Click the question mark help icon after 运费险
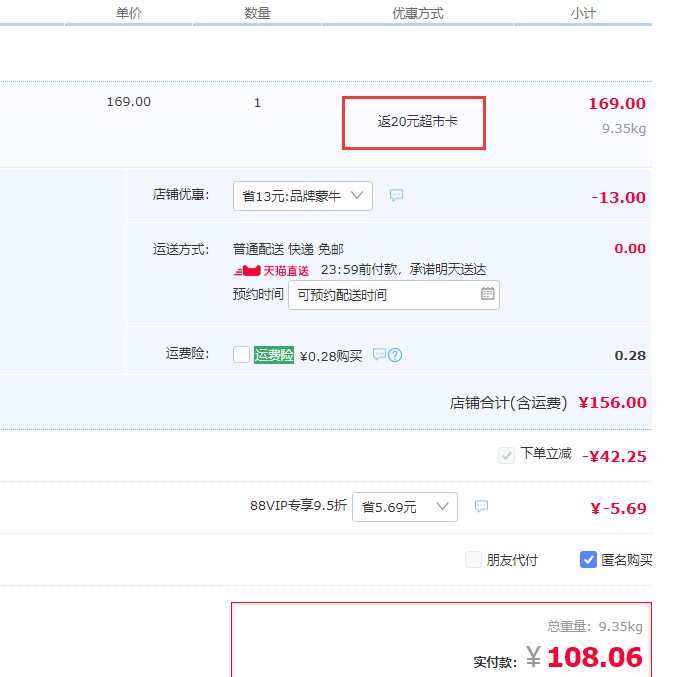Viewport: 678px width, 677px height. pyautogui.click(x=395, y=355)
